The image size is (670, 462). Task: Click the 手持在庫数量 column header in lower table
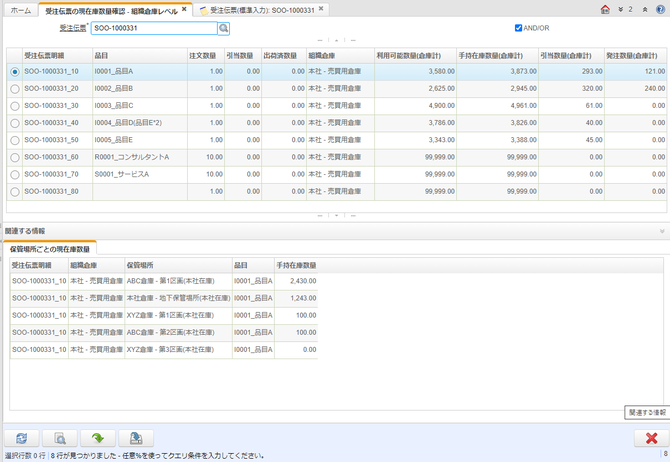(297, 265)
